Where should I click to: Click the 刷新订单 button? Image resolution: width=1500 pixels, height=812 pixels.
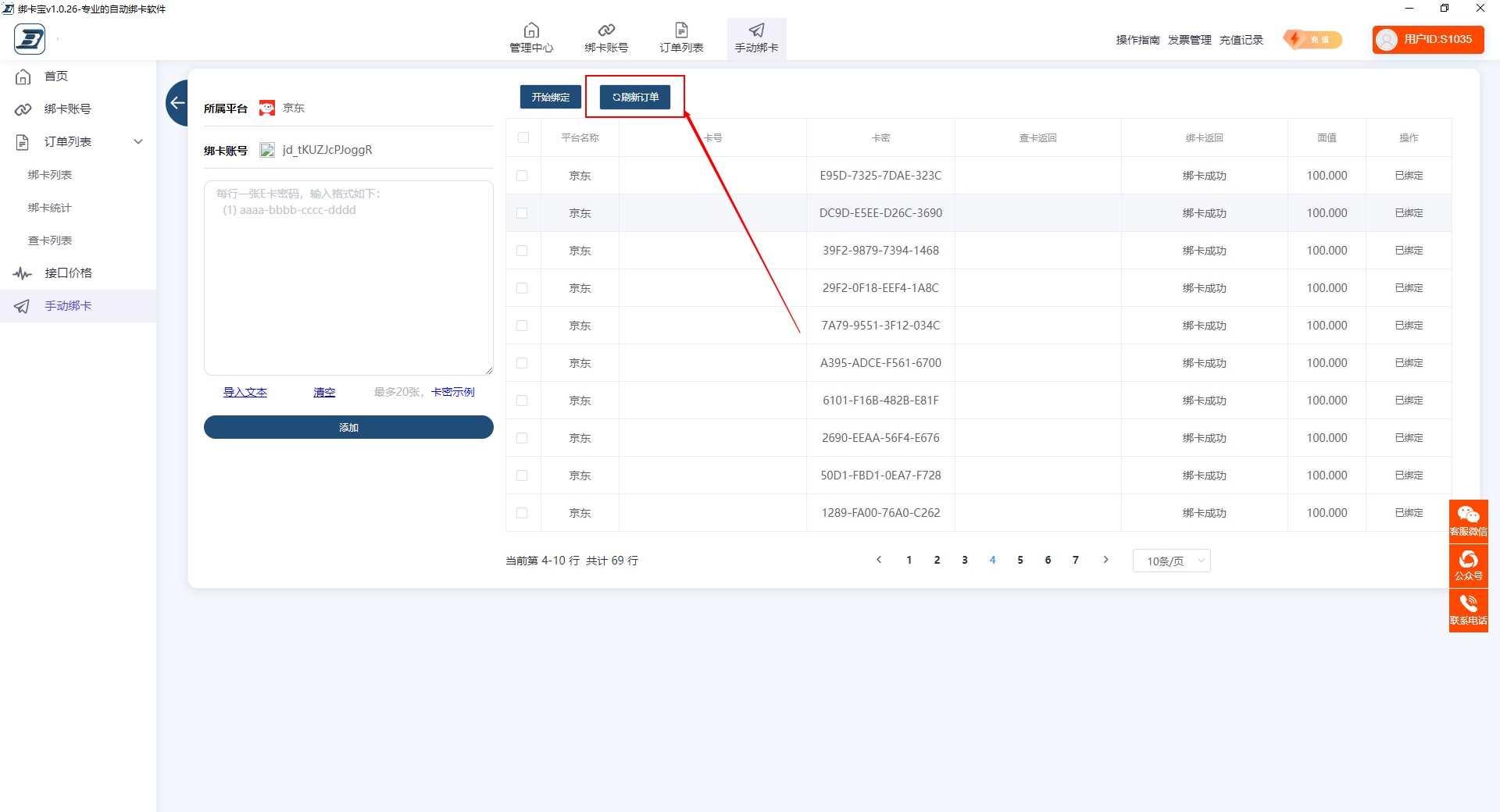click(635, 97)
